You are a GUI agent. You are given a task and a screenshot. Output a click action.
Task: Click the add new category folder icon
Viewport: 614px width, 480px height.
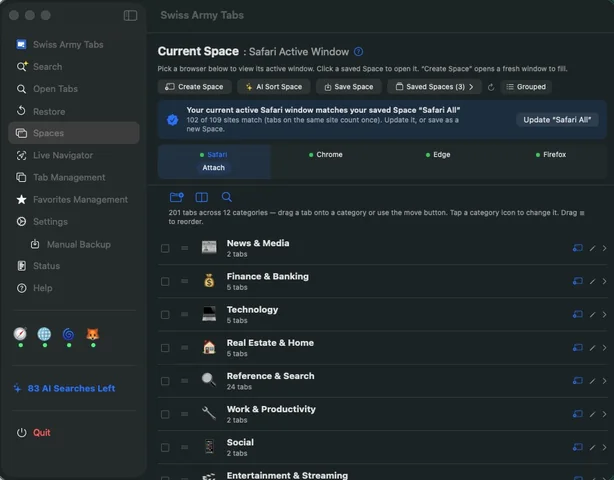pos(177,197)
